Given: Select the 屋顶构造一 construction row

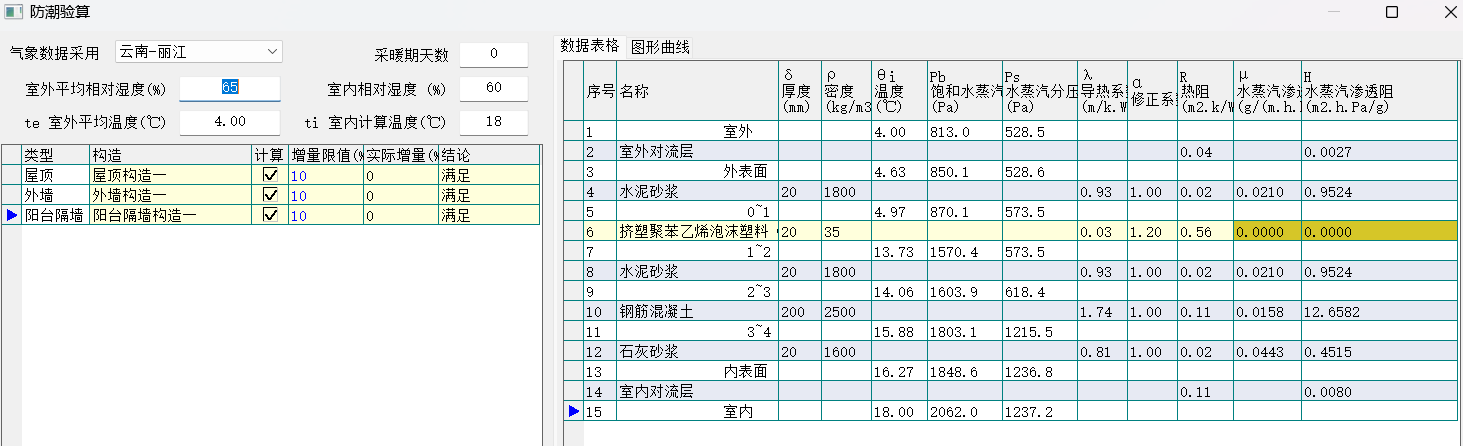Looking at the screenshot, I should (169, 175).
